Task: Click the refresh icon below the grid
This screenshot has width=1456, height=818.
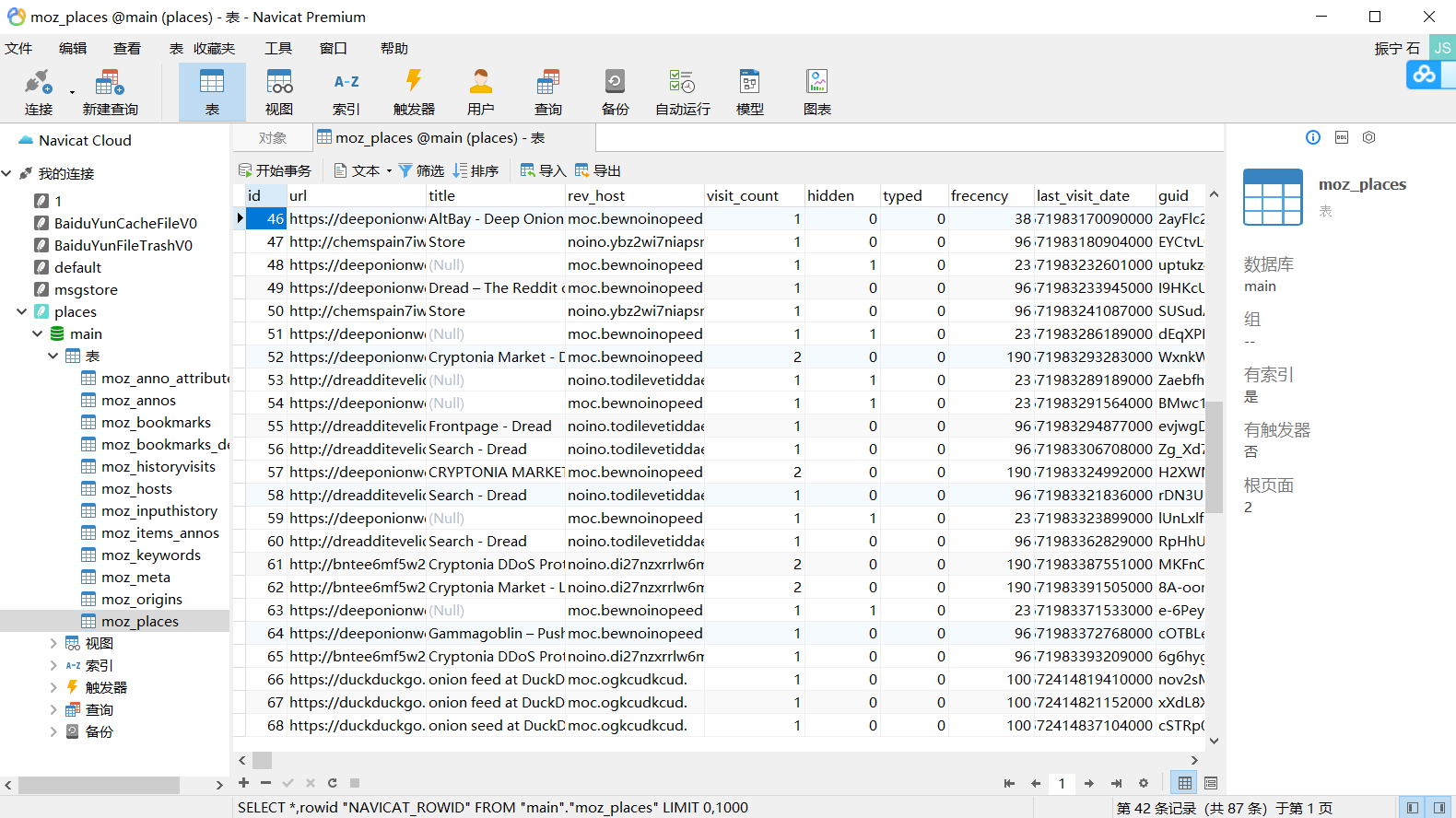Action: click(332, 783)
